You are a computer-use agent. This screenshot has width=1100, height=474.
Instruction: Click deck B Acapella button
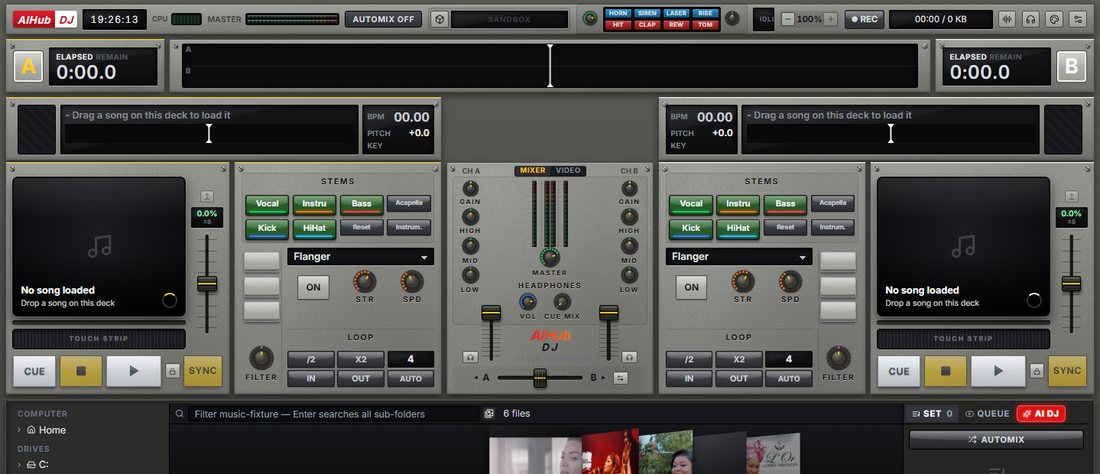833,203
